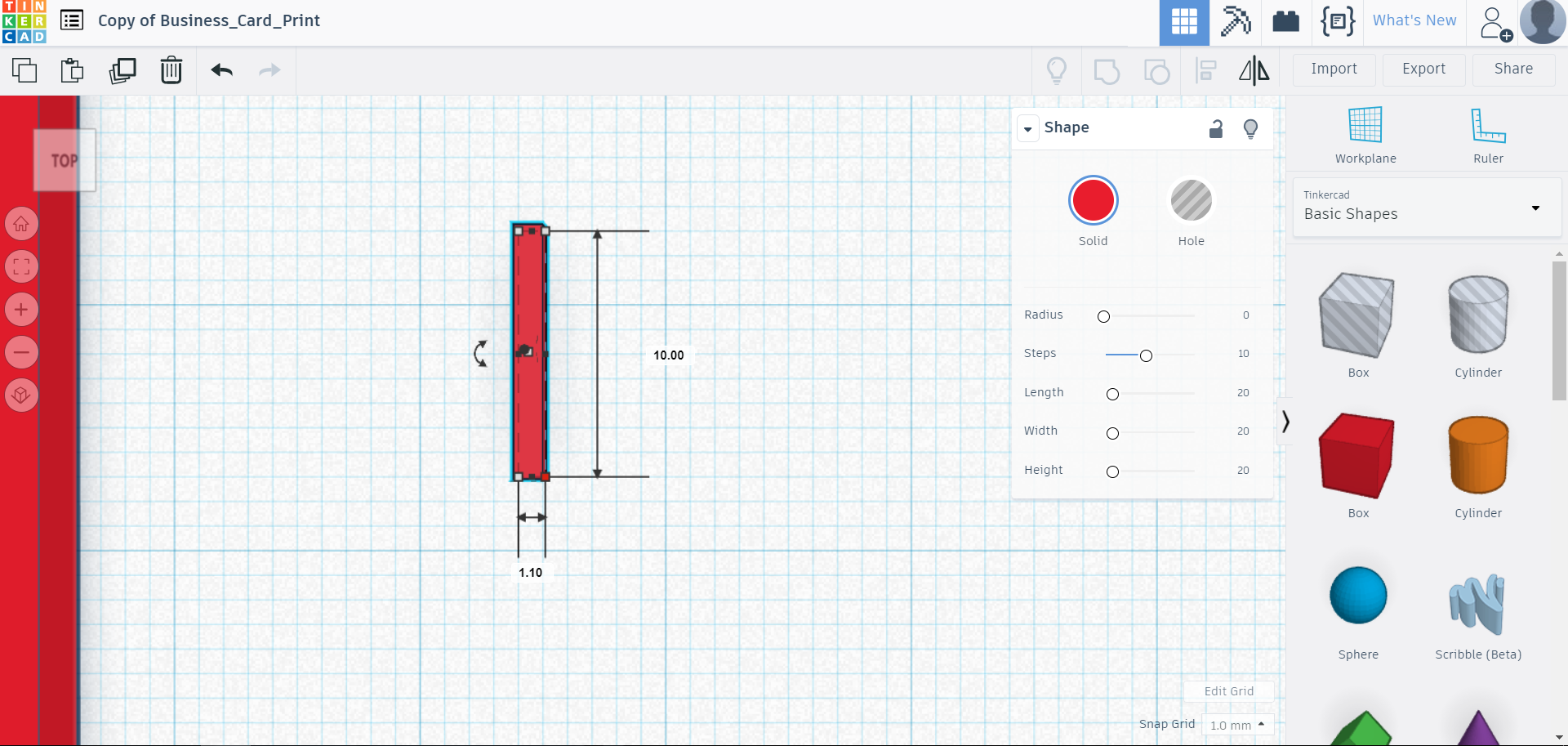The image size is (1568, 746).
Task: Go to home view
Action: [22, 223]
